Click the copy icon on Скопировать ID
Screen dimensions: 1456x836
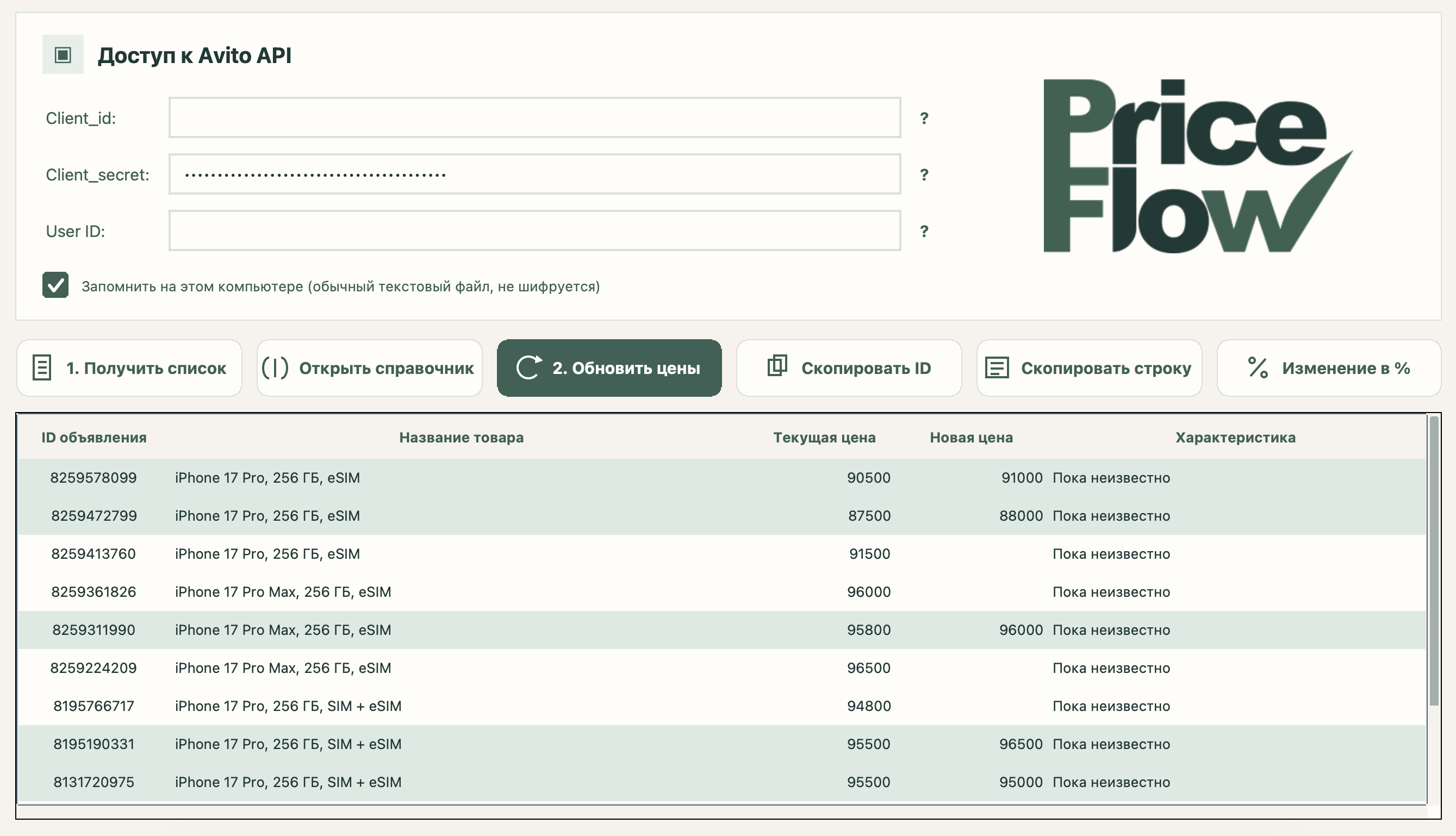(777, 366)
